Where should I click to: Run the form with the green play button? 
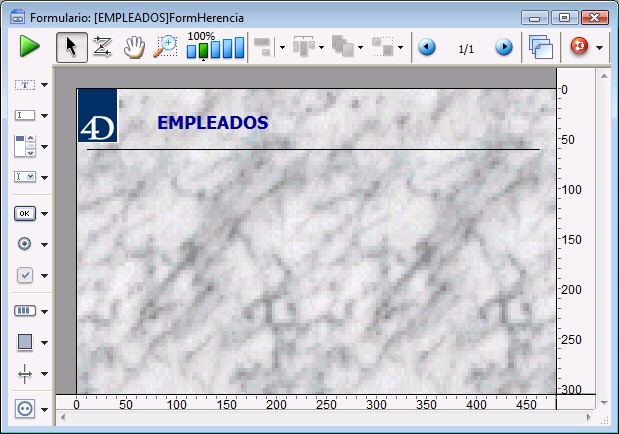click(29, 46)
